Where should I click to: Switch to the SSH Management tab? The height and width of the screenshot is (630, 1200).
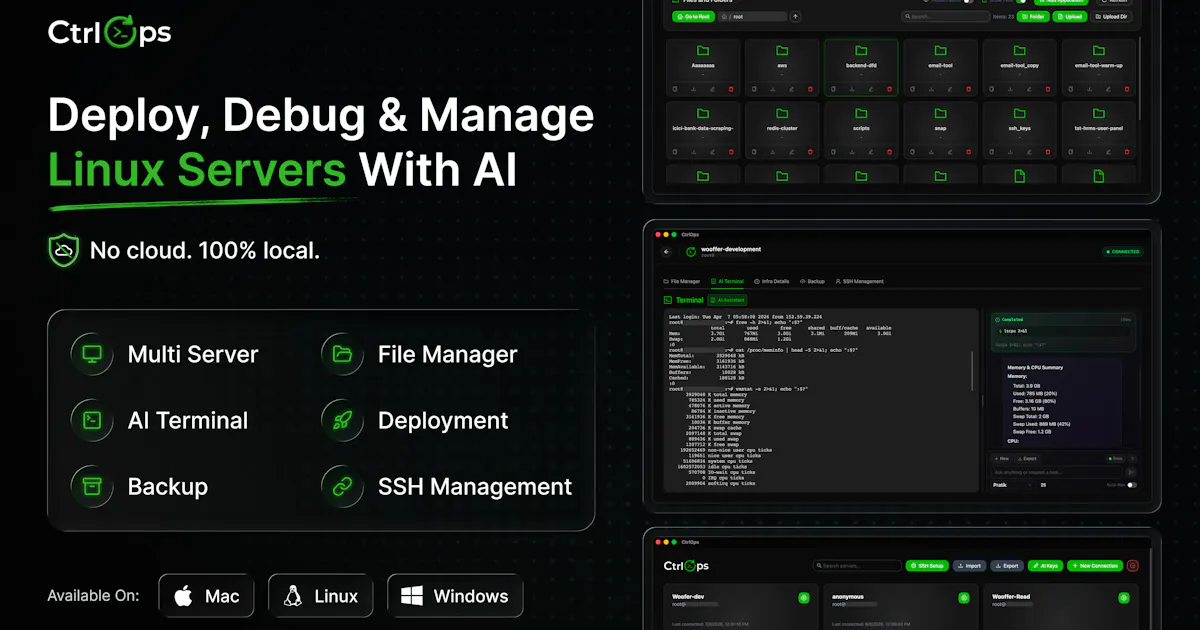click(858, 282)
